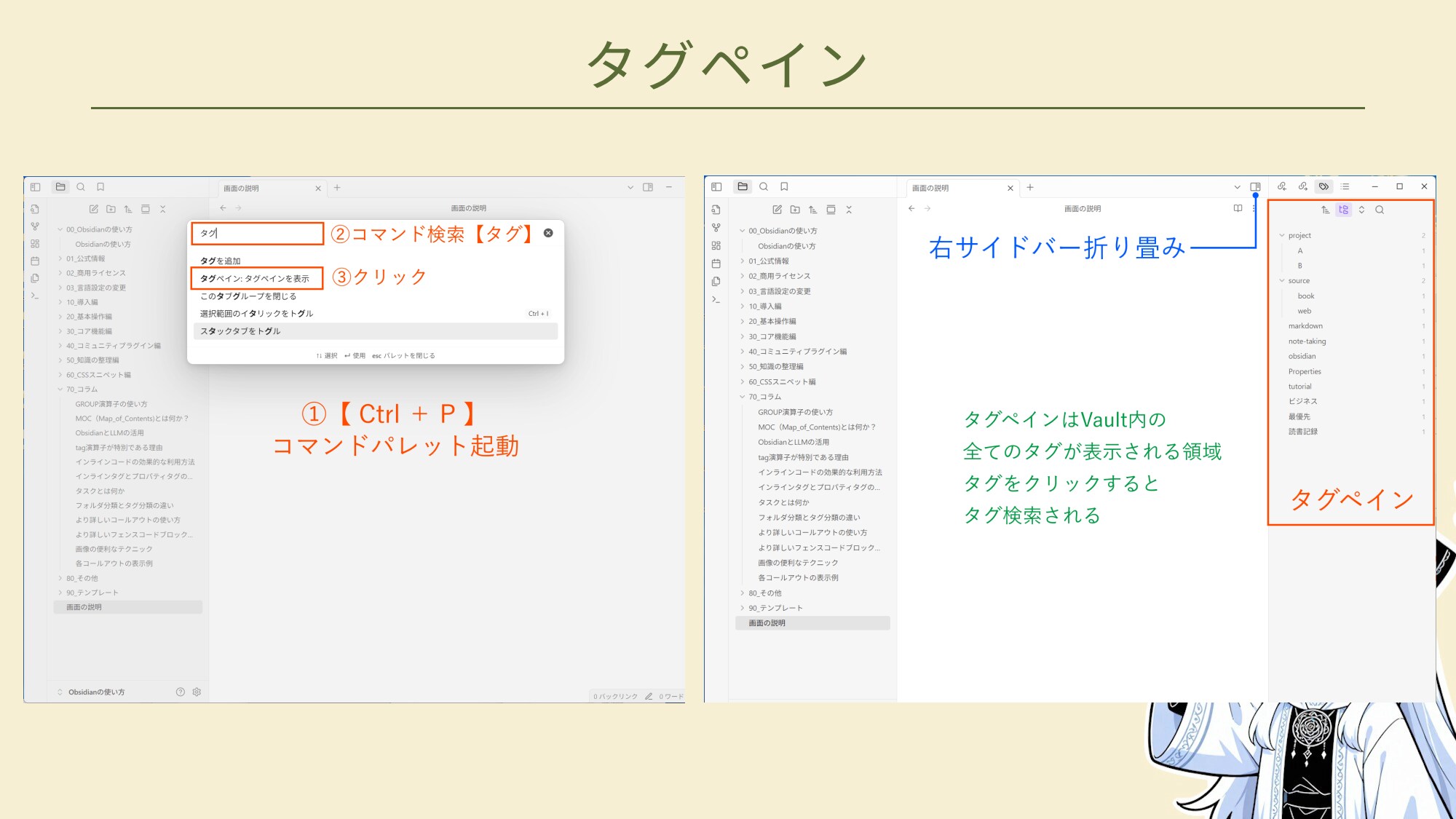This screenshot has height=819, width=1456.
Task: Choose タグを追加 in command palette
Action: [221, 261]
